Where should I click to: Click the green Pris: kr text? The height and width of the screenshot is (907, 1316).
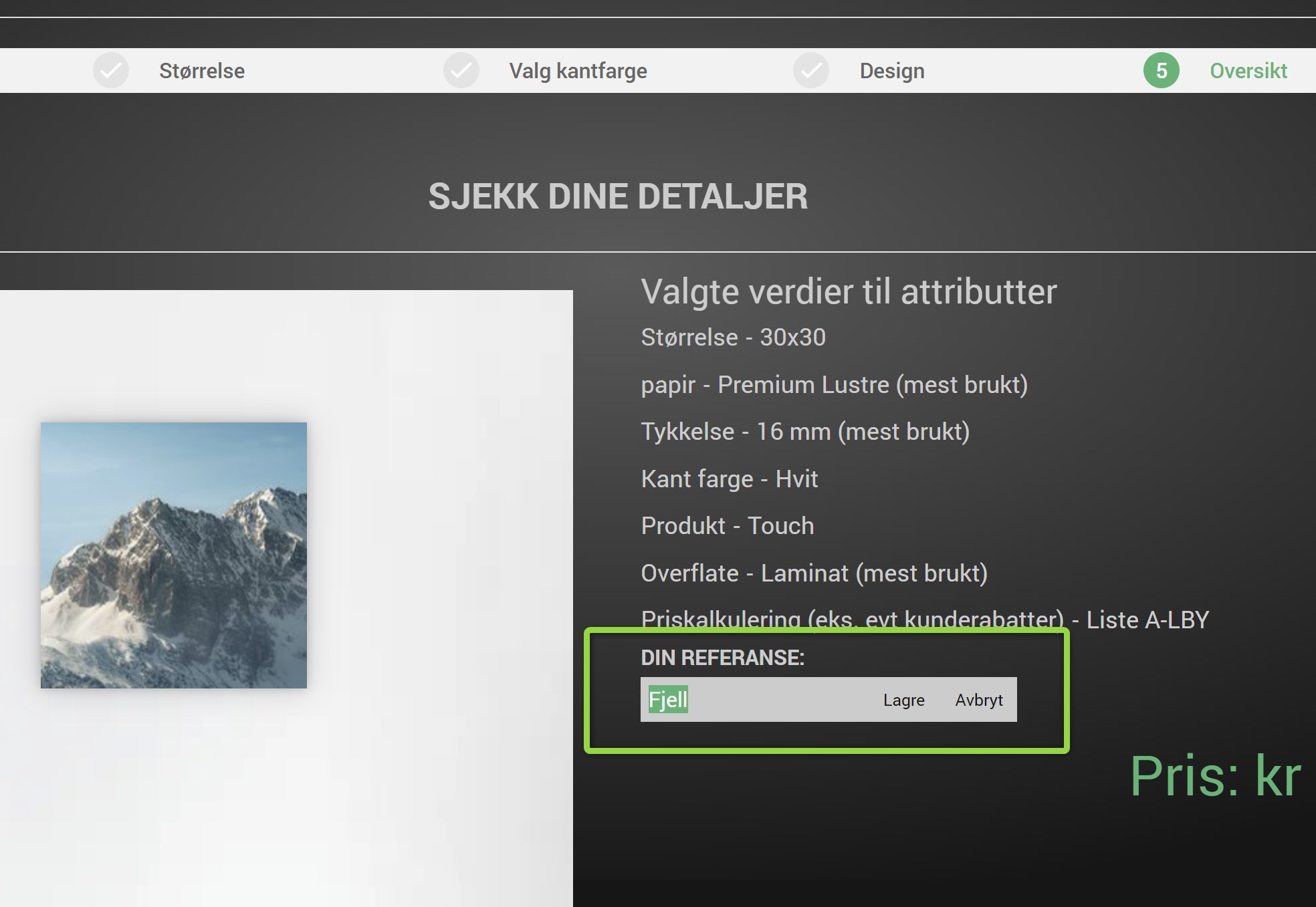click(1215, 776)
